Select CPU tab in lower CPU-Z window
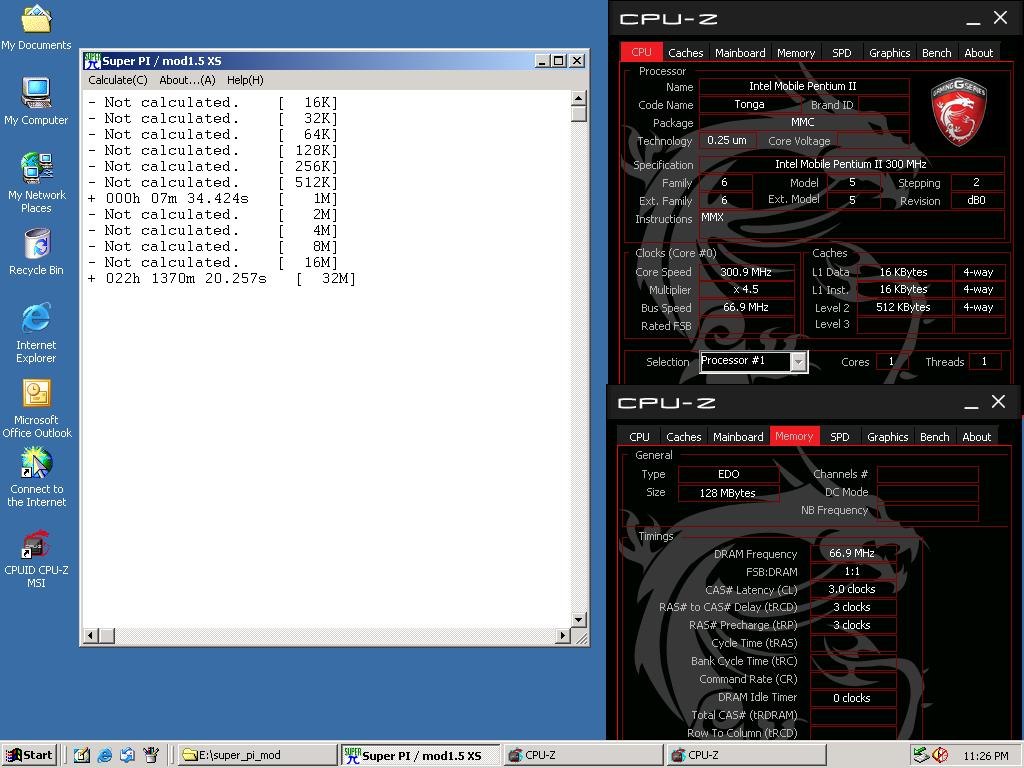 click(x=639, y=437)
